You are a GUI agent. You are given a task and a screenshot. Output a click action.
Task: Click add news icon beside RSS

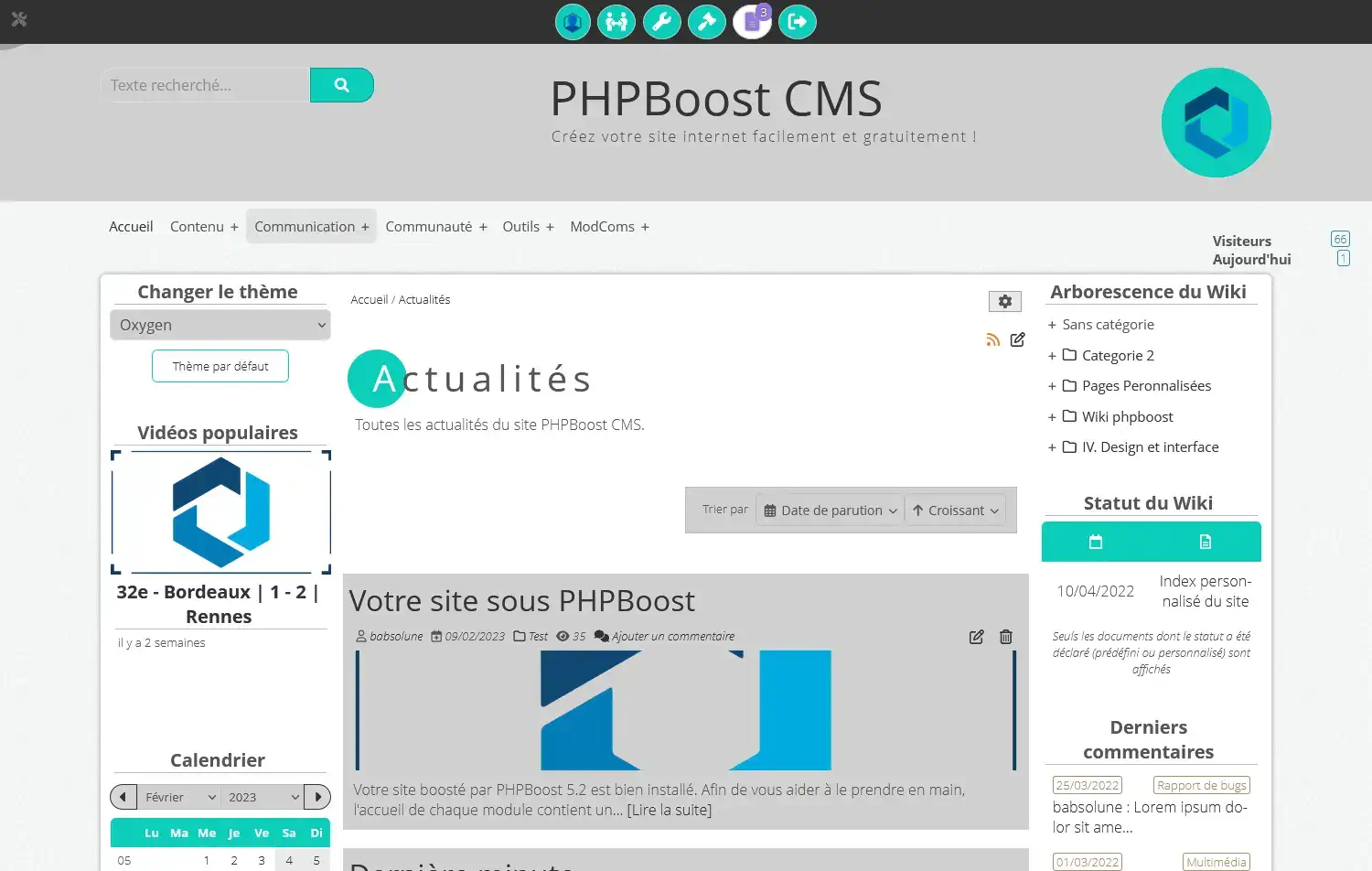(x=1017, y=340)
